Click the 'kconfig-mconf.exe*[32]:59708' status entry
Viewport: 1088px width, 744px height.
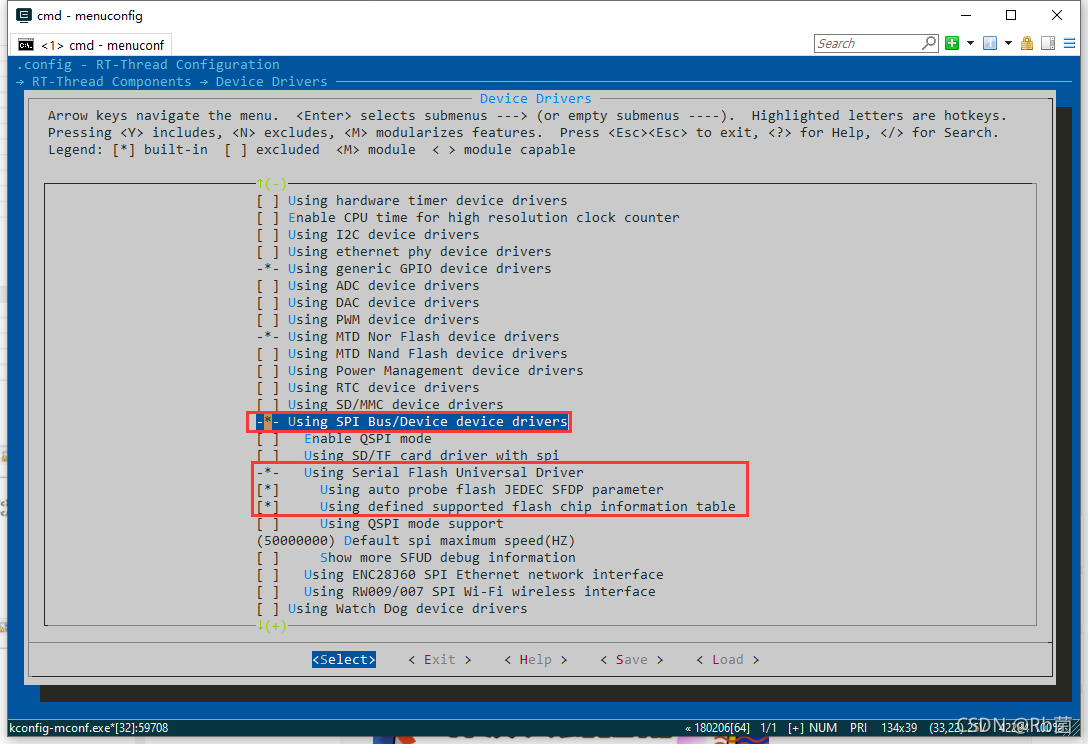click(89, 727)
